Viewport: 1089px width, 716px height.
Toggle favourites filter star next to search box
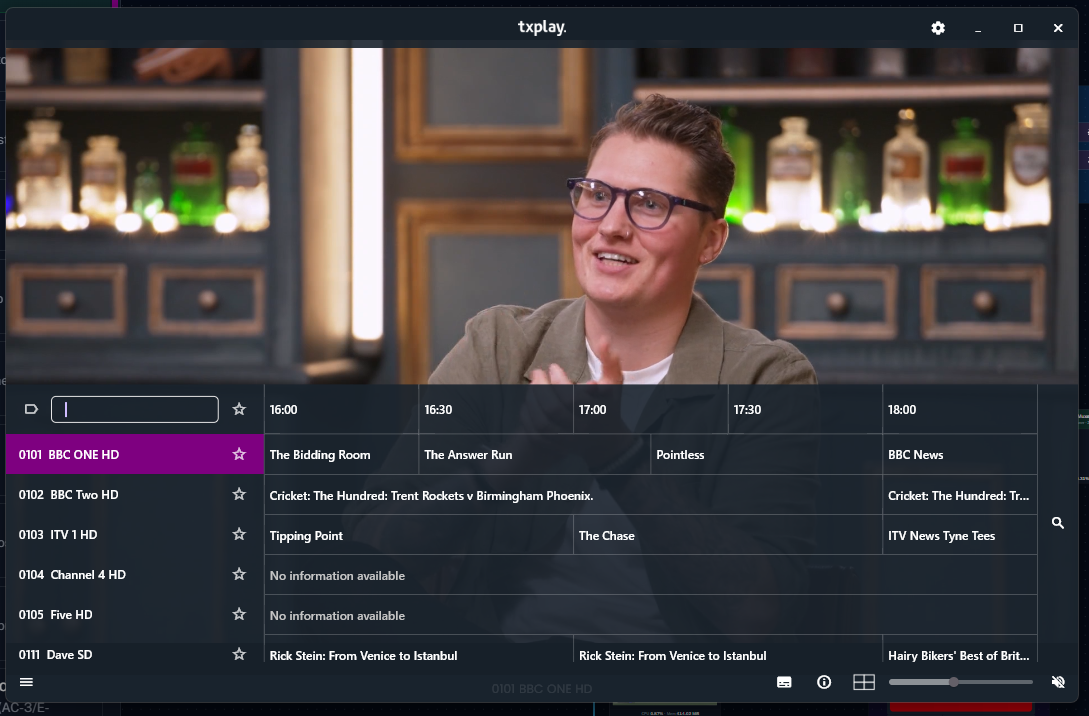[x=239, y=409]
